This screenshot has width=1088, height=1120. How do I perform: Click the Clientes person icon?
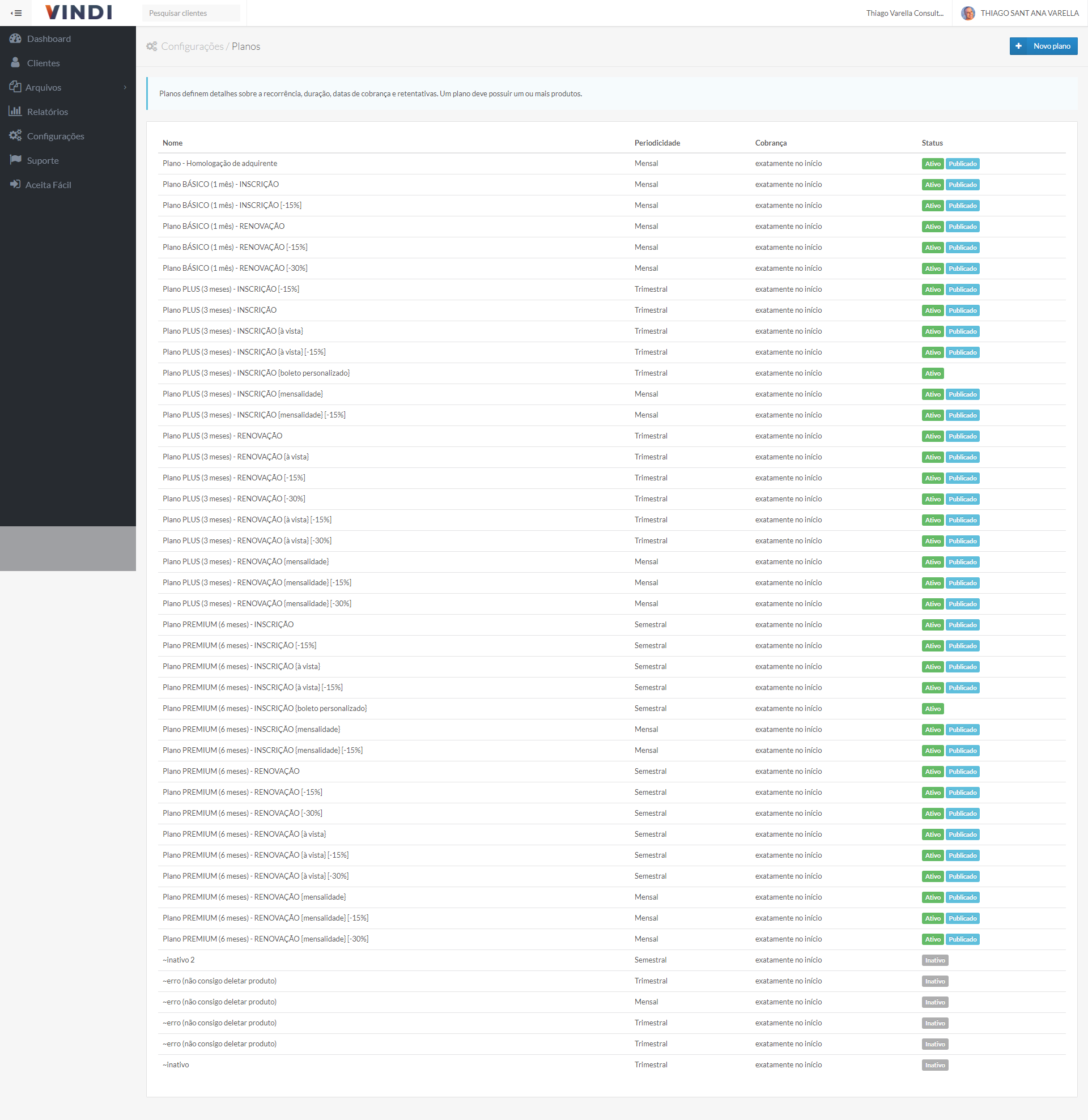pos(15,63)
